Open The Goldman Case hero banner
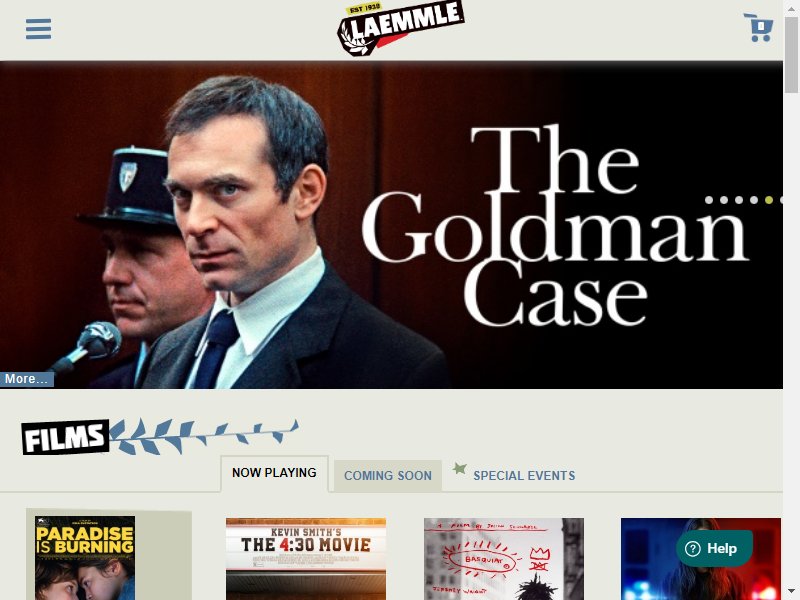 tap(391, 224)
